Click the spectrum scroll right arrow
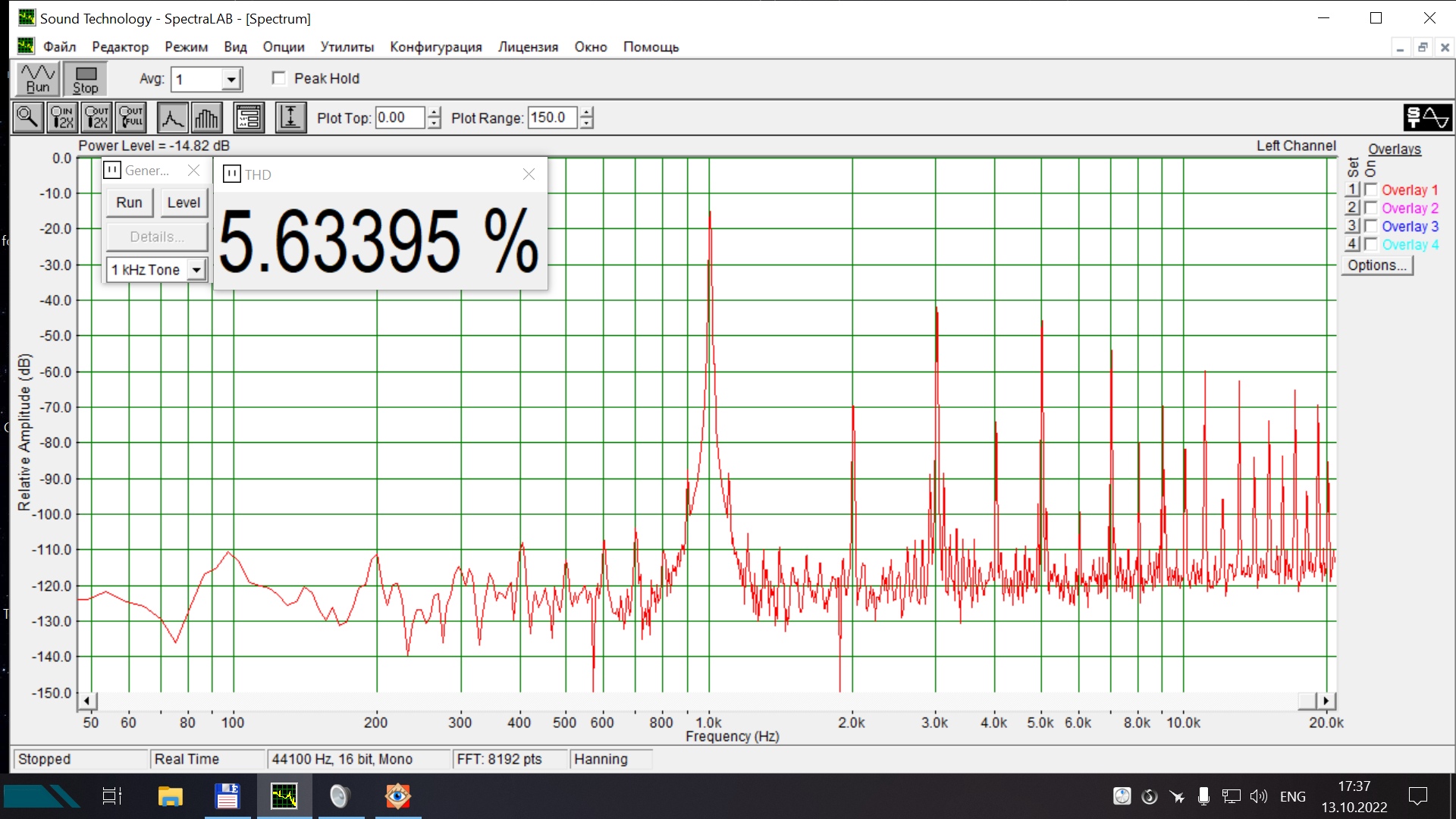Screen dimensions: 1456x819 point(1326,701)
